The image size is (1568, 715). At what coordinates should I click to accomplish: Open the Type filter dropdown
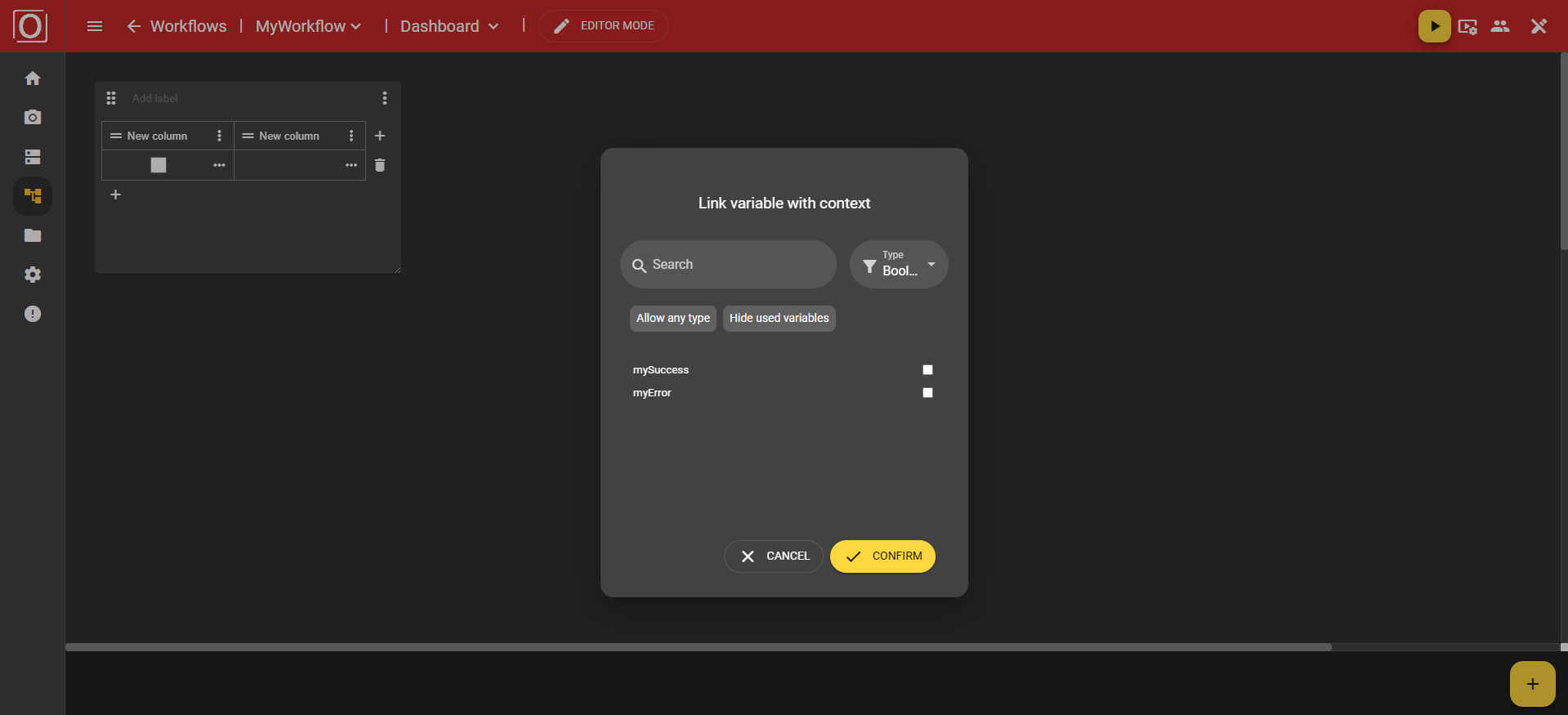click(x=899, y=264)
